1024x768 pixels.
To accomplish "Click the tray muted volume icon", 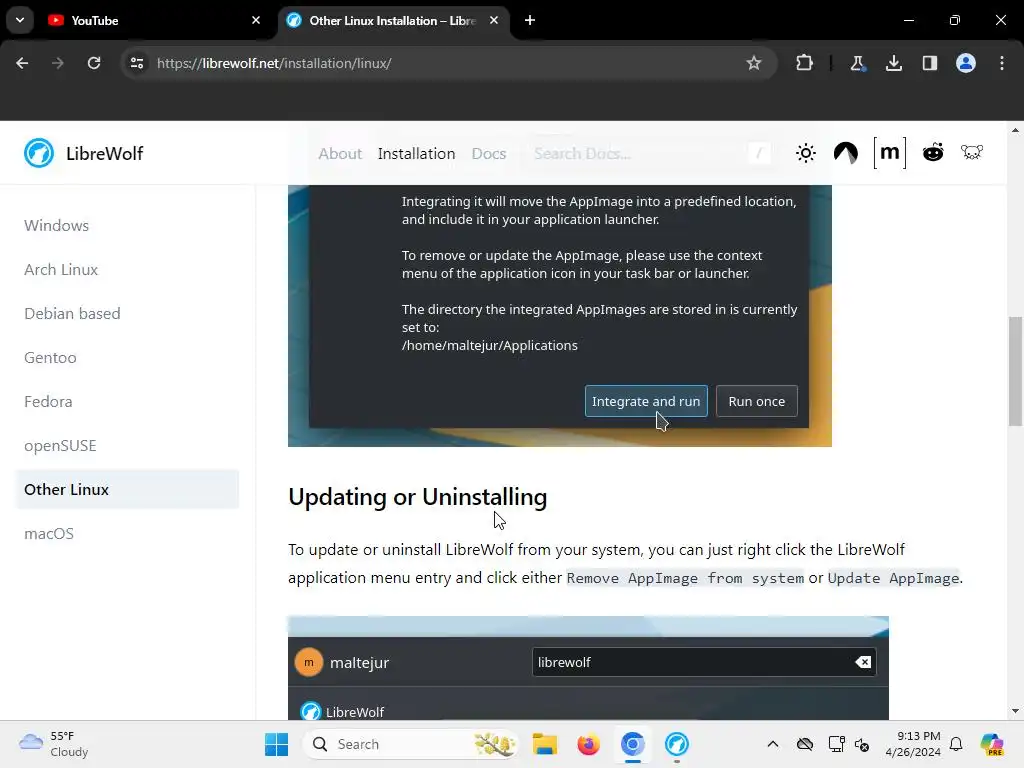I will coord(862,744).
